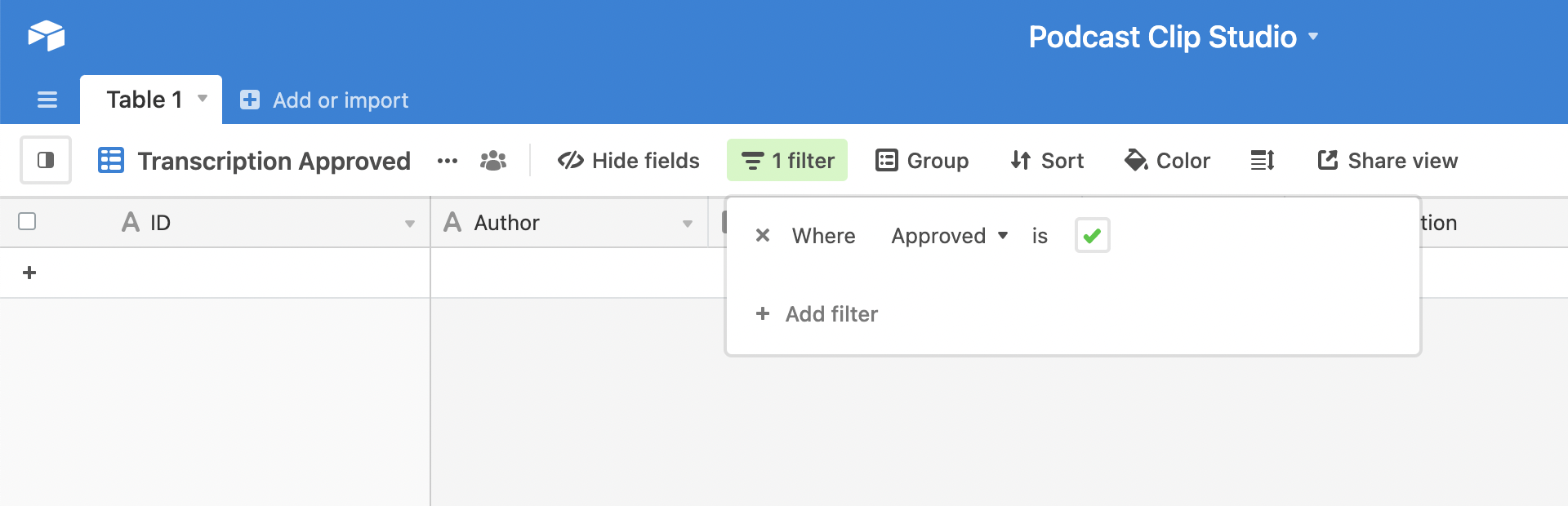
Task: Open the Share view button
Action: pos(1388,161)
